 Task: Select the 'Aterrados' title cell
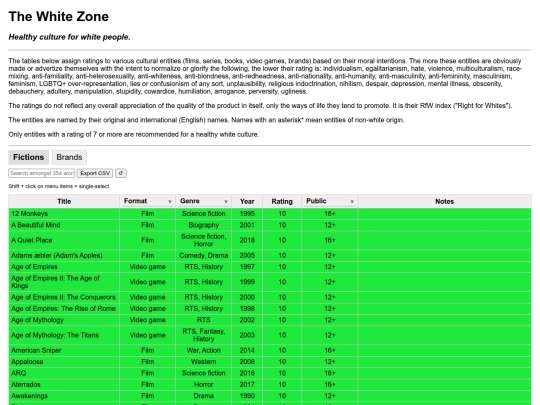pyautogui.click(x=64, y=384)
